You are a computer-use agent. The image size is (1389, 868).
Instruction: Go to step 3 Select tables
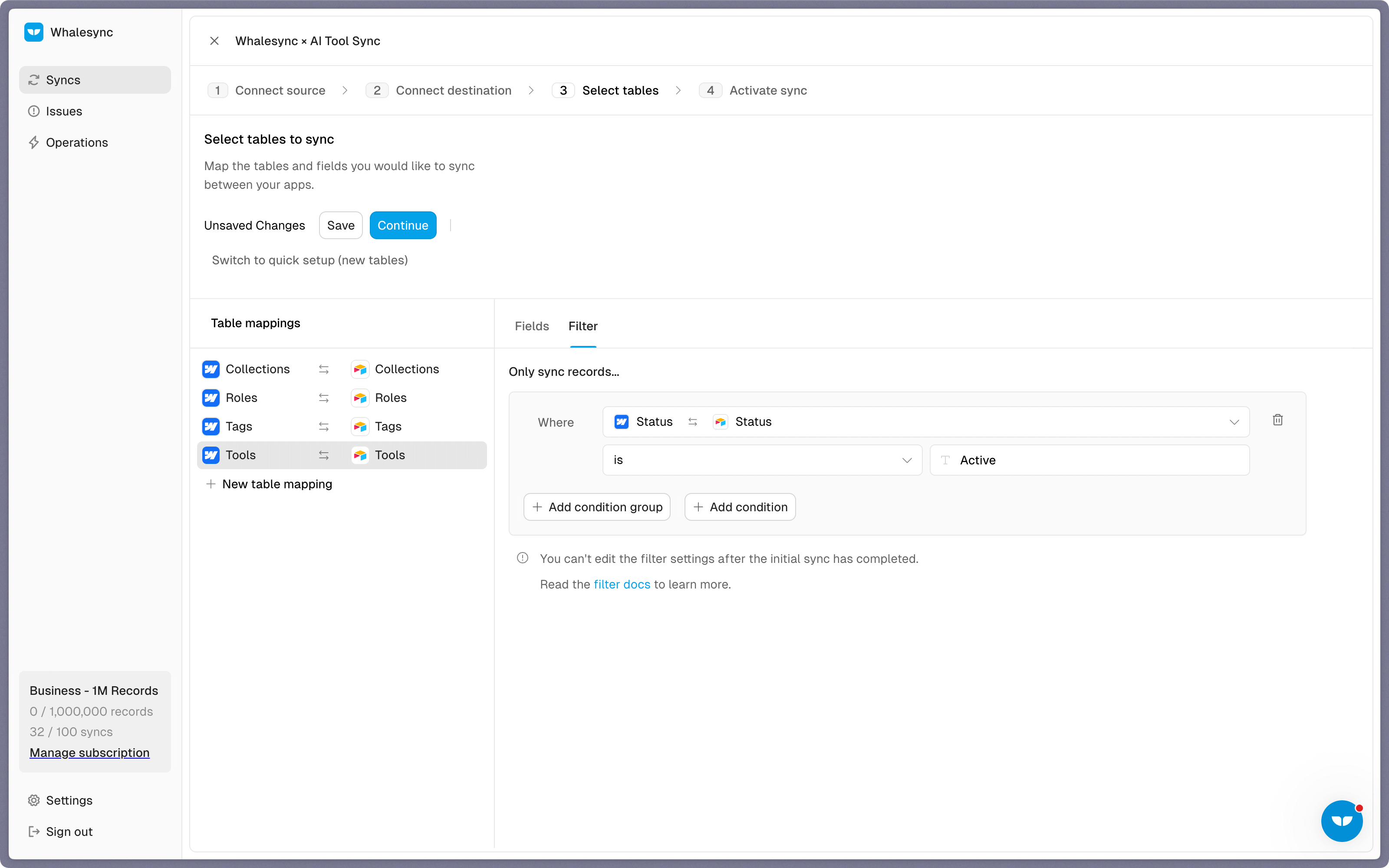click(606, 90)
